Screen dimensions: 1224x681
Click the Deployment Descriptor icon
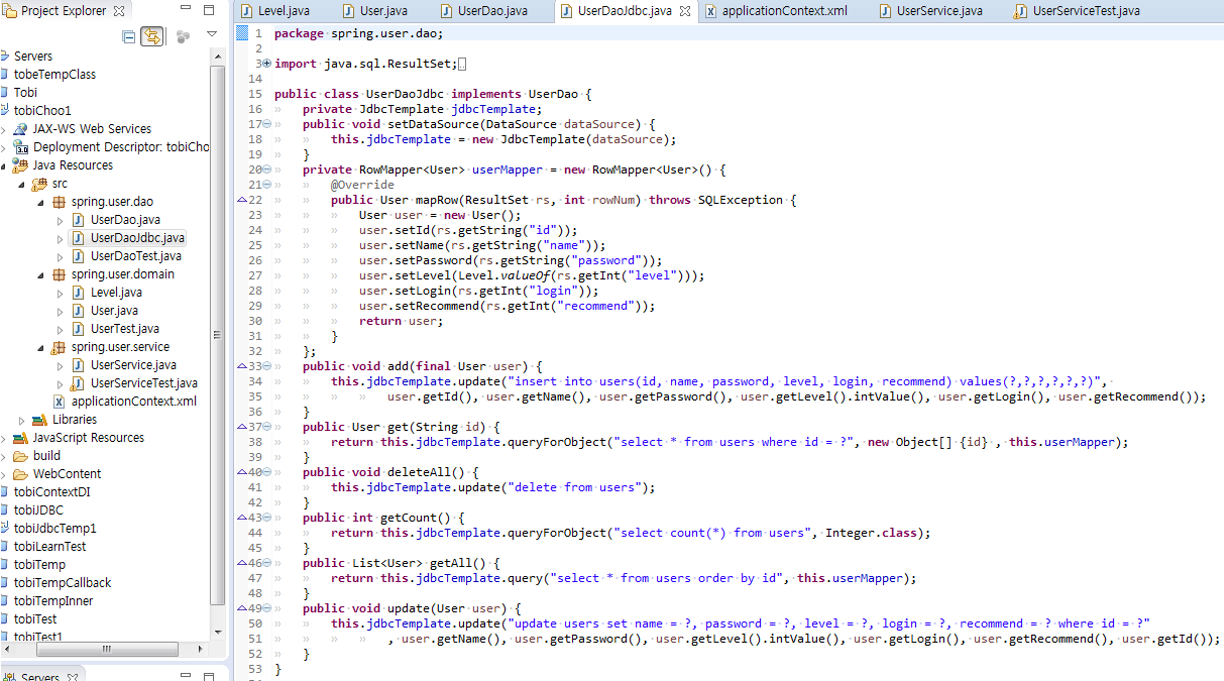[x=21, y=147]
